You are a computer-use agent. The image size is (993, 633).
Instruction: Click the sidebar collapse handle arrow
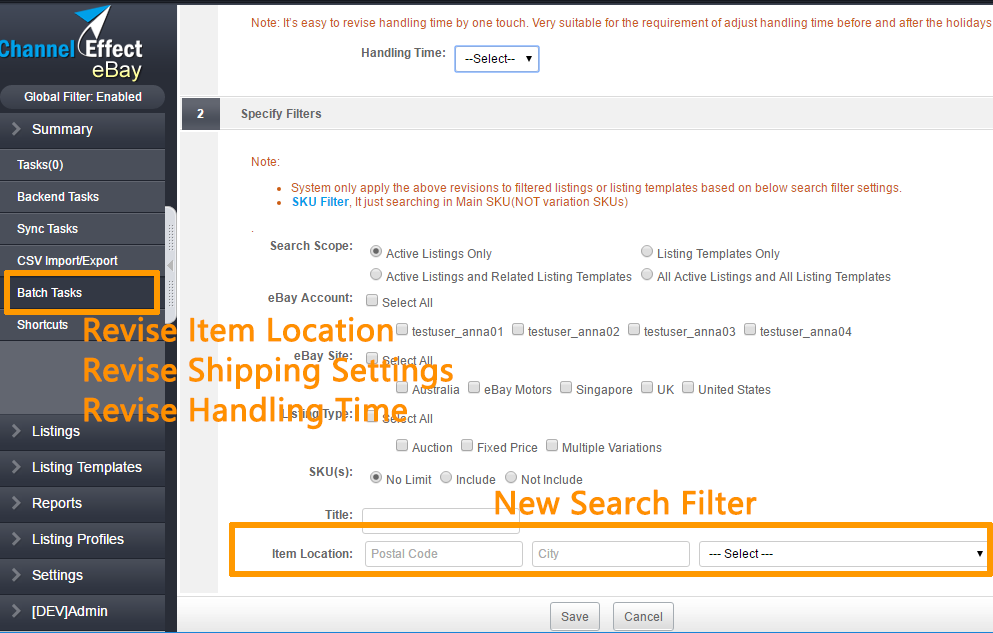tap(170, 266)
